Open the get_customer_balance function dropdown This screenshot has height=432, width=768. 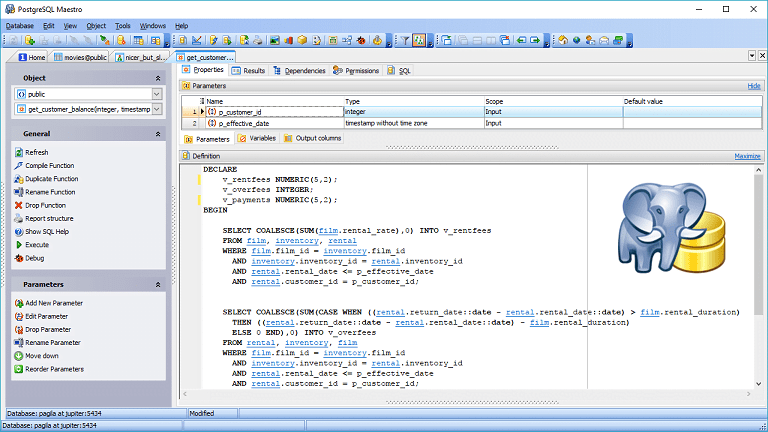[157, 109]
